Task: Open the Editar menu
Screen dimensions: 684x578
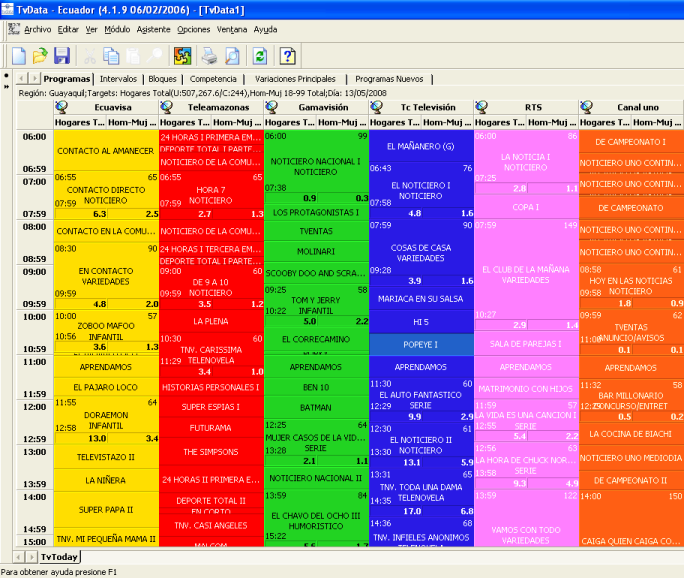Action: (68, 29)
